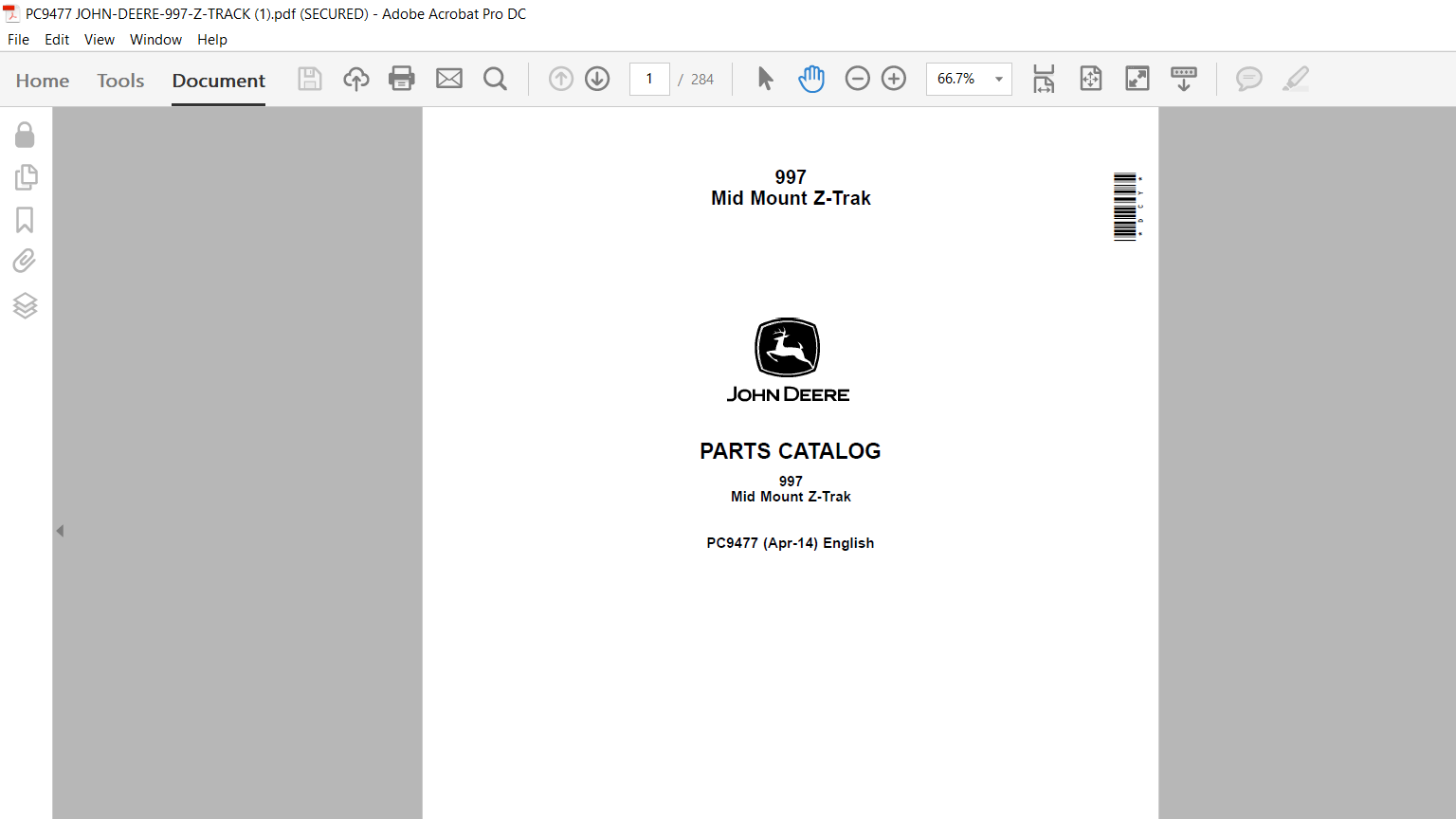Switch to the Tools tab
Screen dimensions: 1456x819
click(x=120, y=81)
